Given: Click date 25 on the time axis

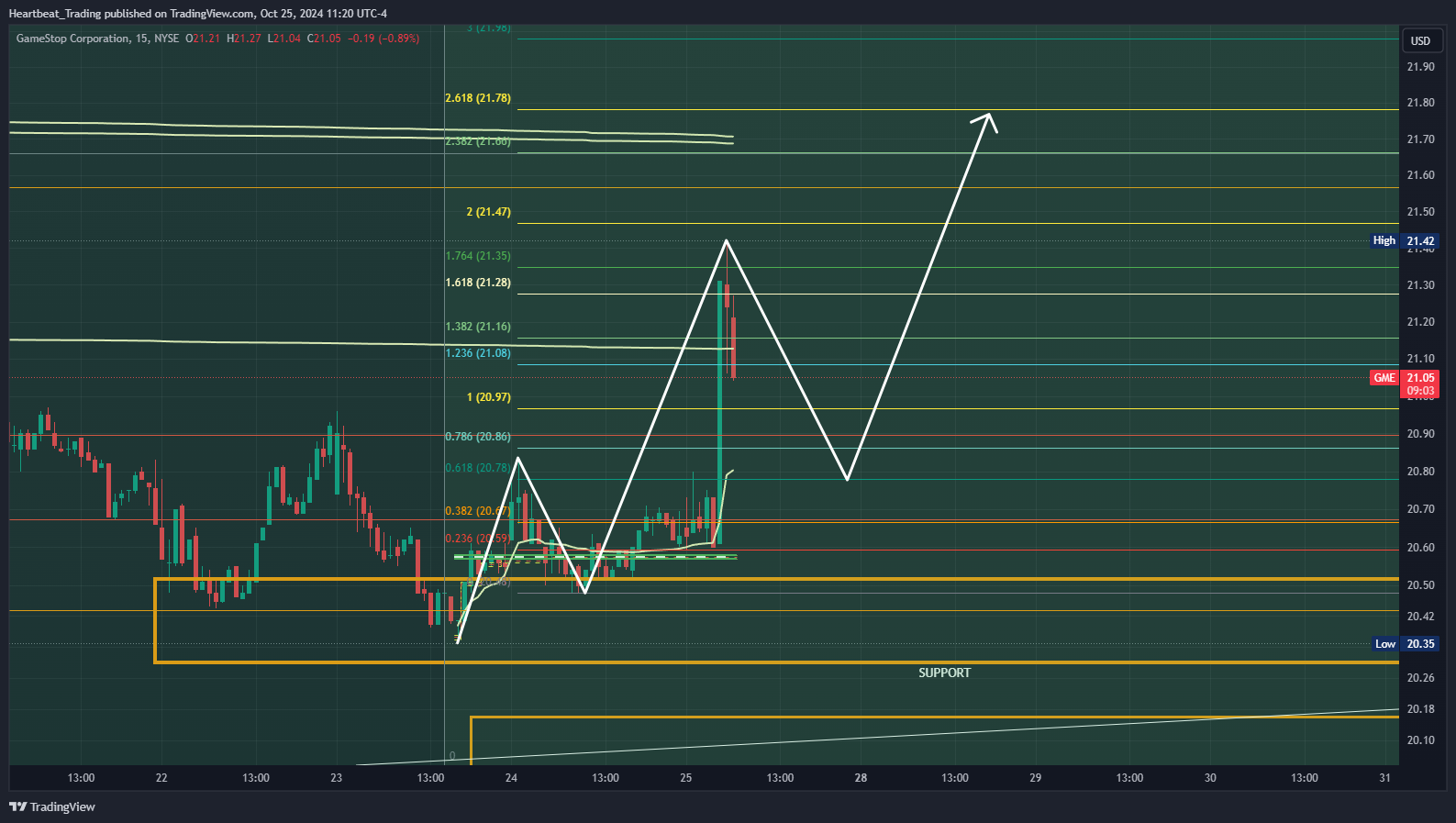Looking at the screenshot, I should click(686, 778).
